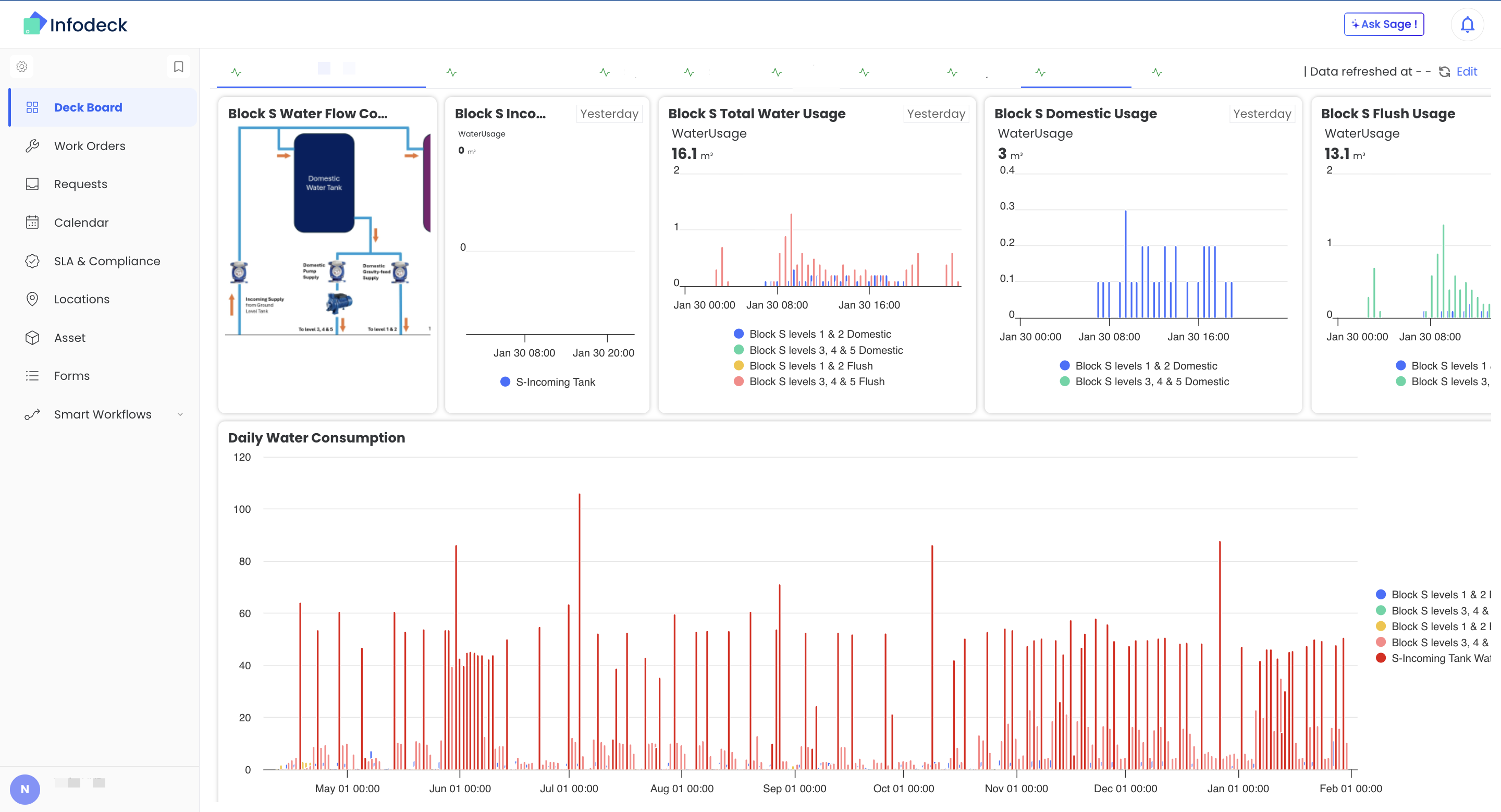Expand the Smart Workflows chevron
This screenshot has width=1501, height=812.
pos(179,414)
